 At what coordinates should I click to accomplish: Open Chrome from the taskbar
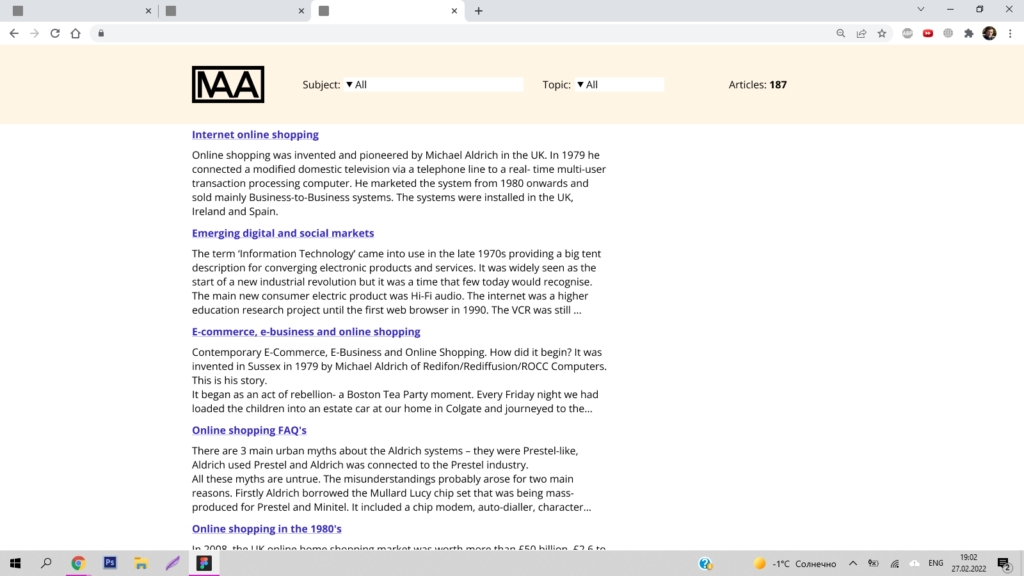tap(78, 563)
